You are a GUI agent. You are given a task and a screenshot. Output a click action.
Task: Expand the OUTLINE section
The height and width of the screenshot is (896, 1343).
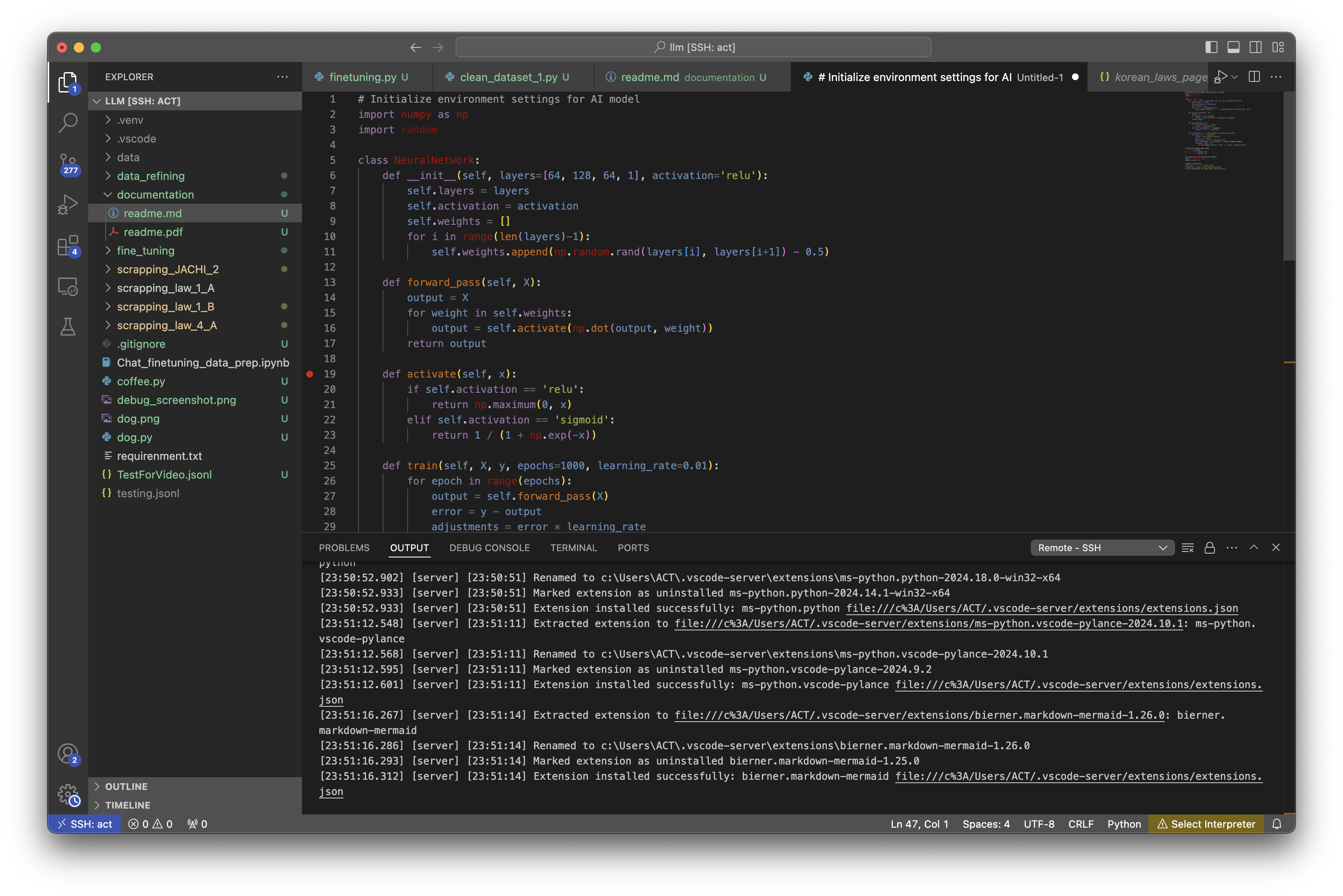(195, 786)
